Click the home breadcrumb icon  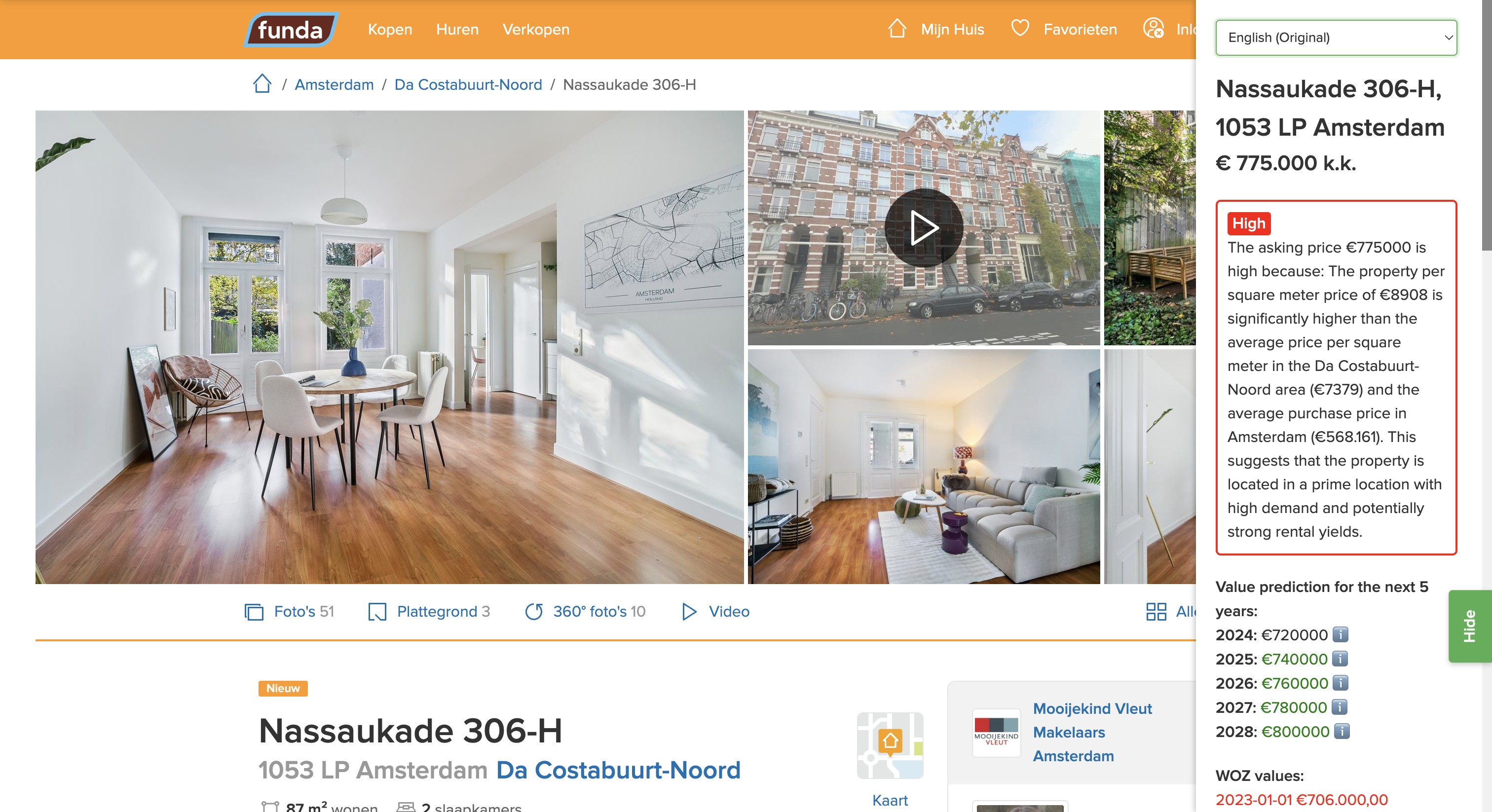coord(262,84)
